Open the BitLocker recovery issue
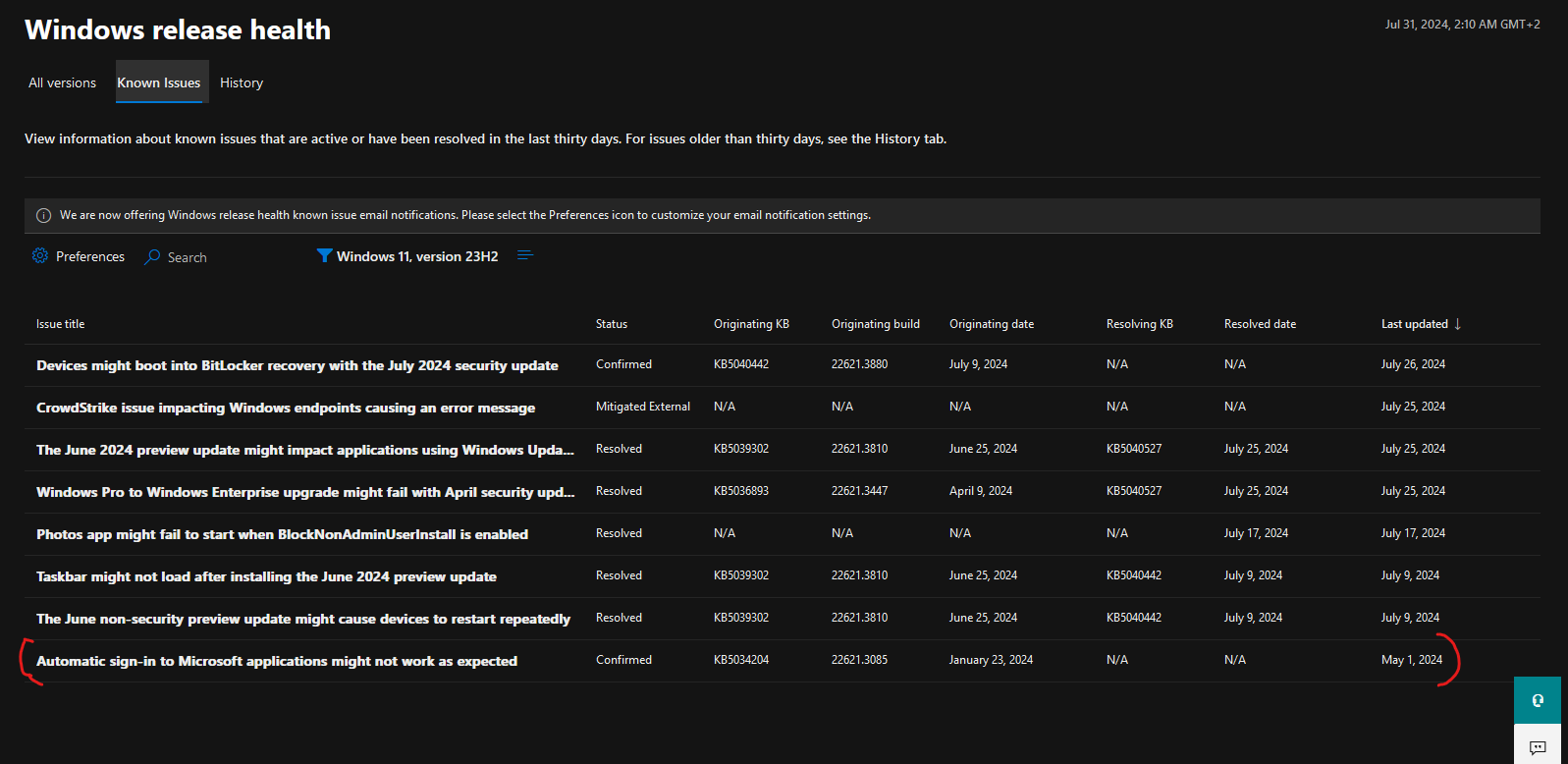The height and width of the screenshot is (764, 1568). click(x=297, y=365)
